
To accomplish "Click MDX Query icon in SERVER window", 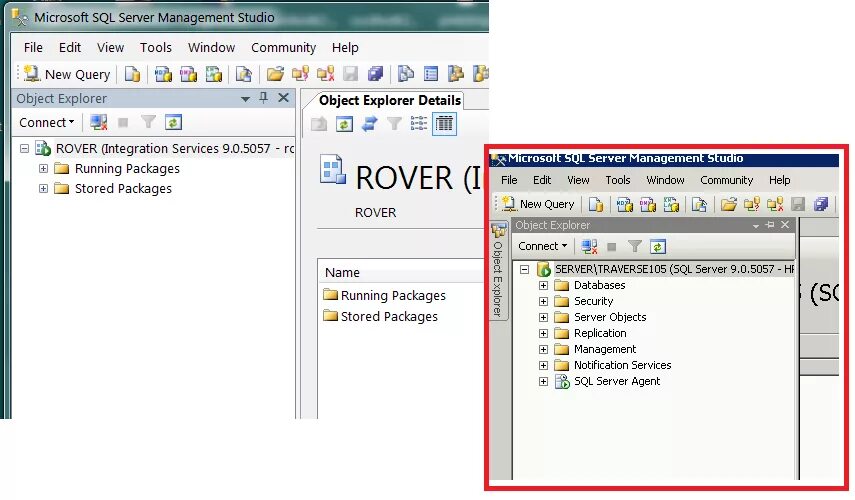I will (624, 204).
